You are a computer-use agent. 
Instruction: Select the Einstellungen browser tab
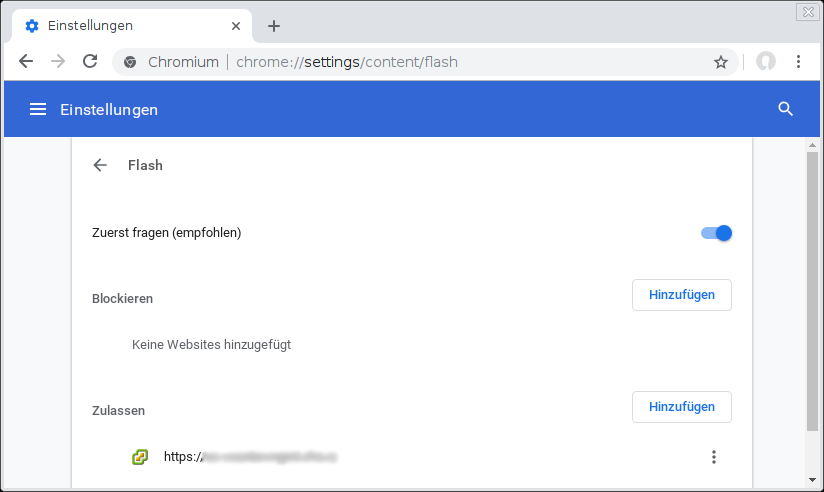[x=131, y=26]
